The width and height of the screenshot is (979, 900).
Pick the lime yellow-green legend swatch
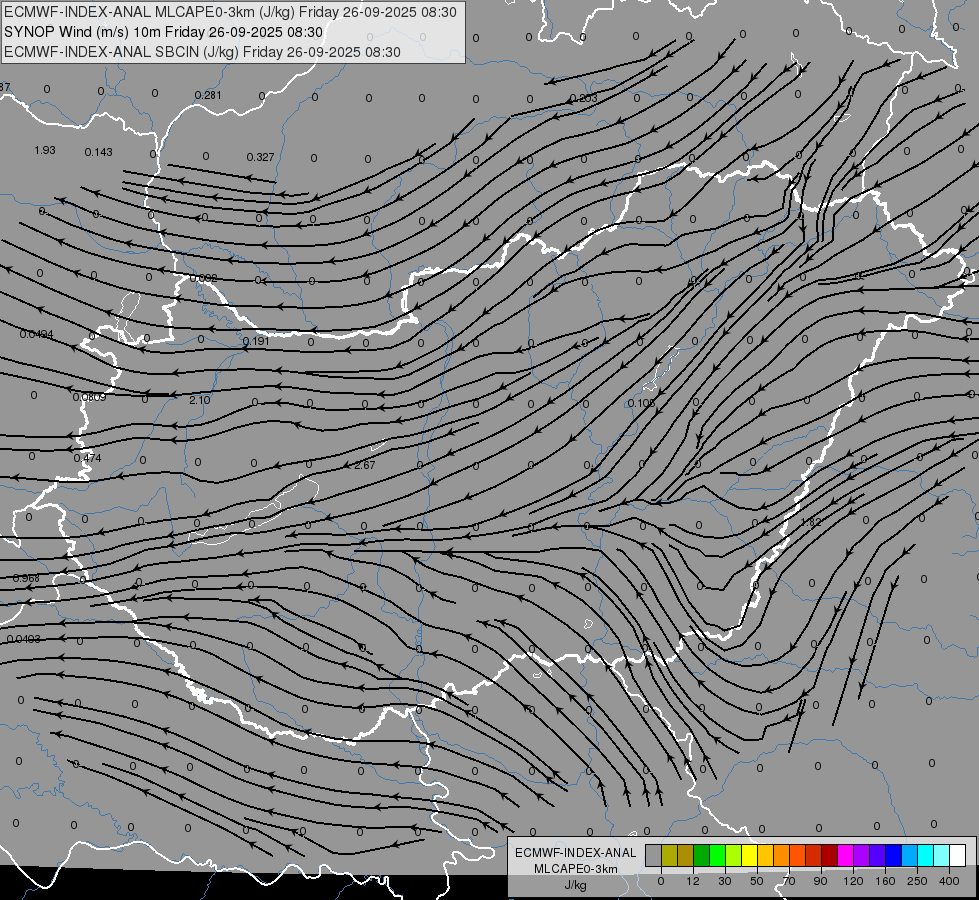(734, 855)
